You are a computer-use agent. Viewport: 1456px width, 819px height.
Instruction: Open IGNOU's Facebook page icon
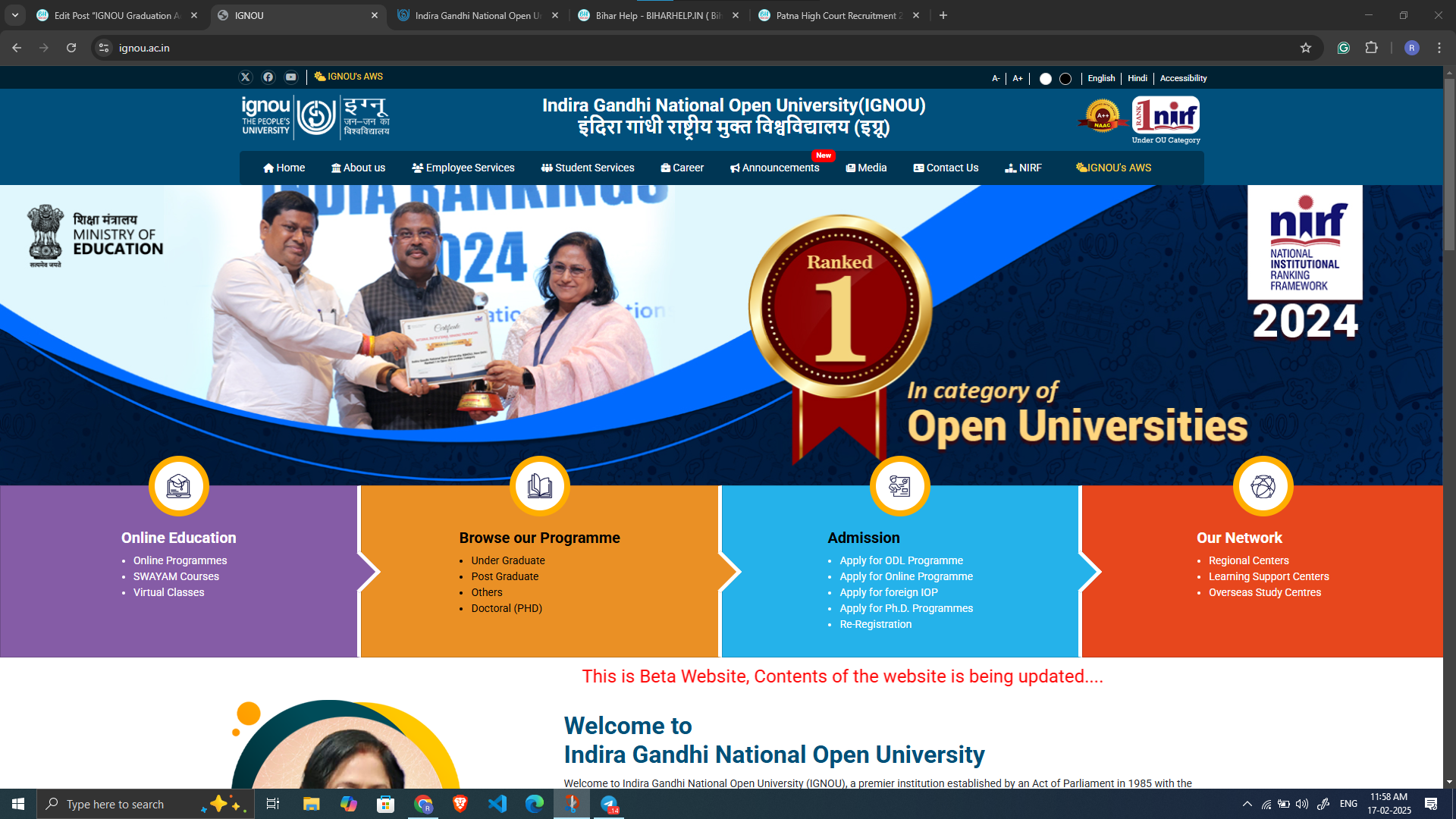tap(268, 77)
